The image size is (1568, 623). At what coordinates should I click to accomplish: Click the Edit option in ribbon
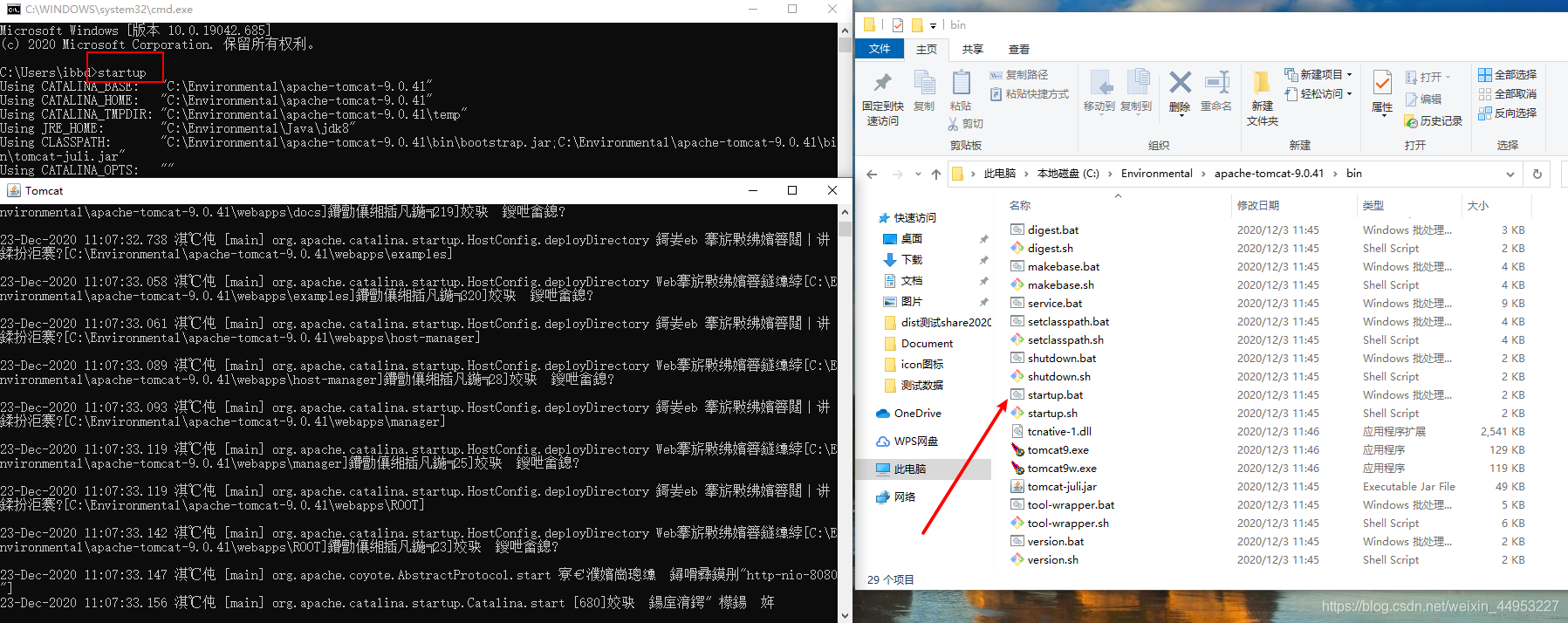point(1423,99)
